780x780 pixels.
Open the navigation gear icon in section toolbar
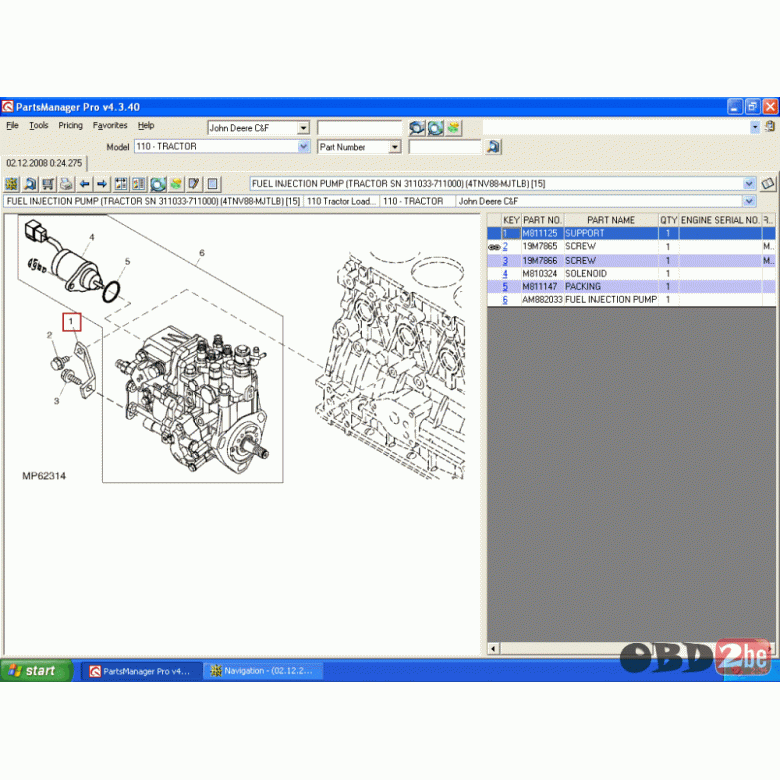click(x=11, y=184)
